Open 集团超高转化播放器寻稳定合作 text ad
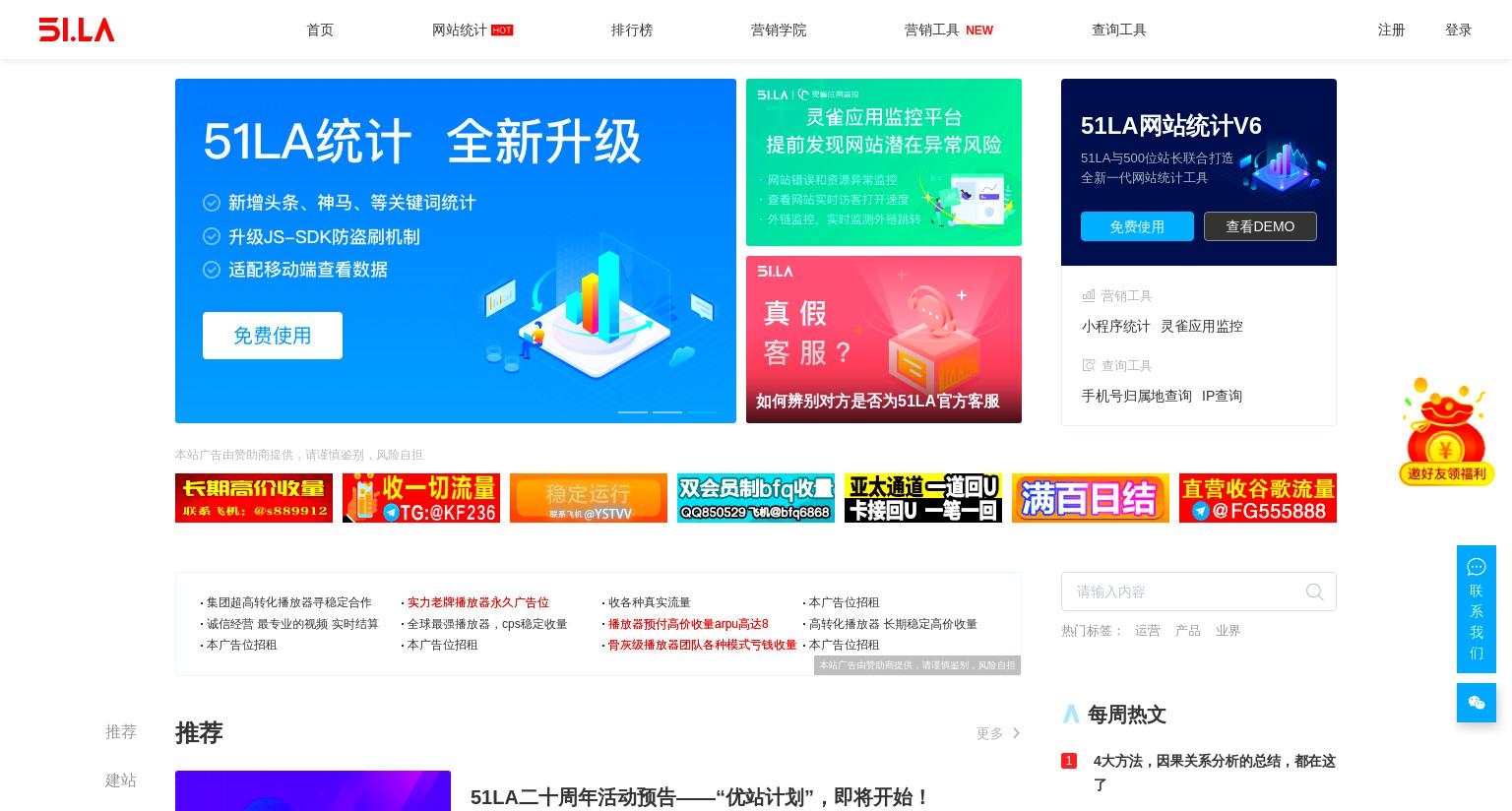 click(x=288, y=602)
